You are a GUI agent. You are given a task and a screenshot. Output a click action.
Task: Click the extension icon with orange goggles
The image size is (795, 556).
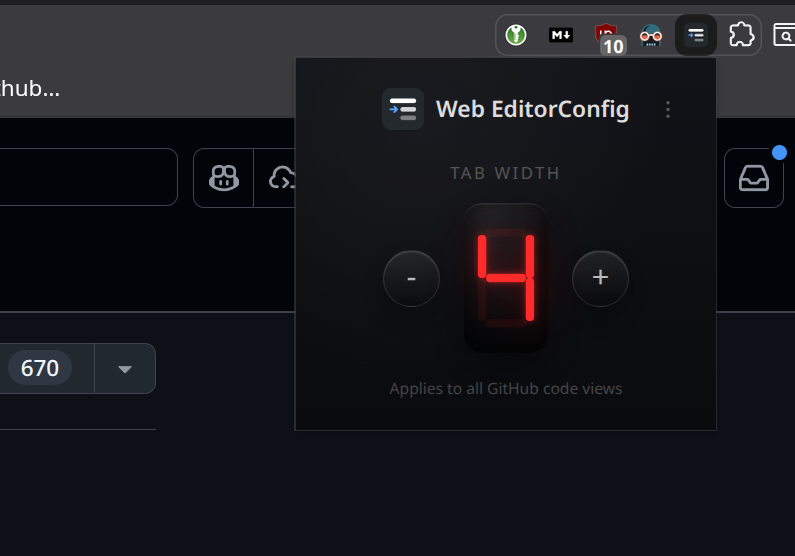click(651, 35)
